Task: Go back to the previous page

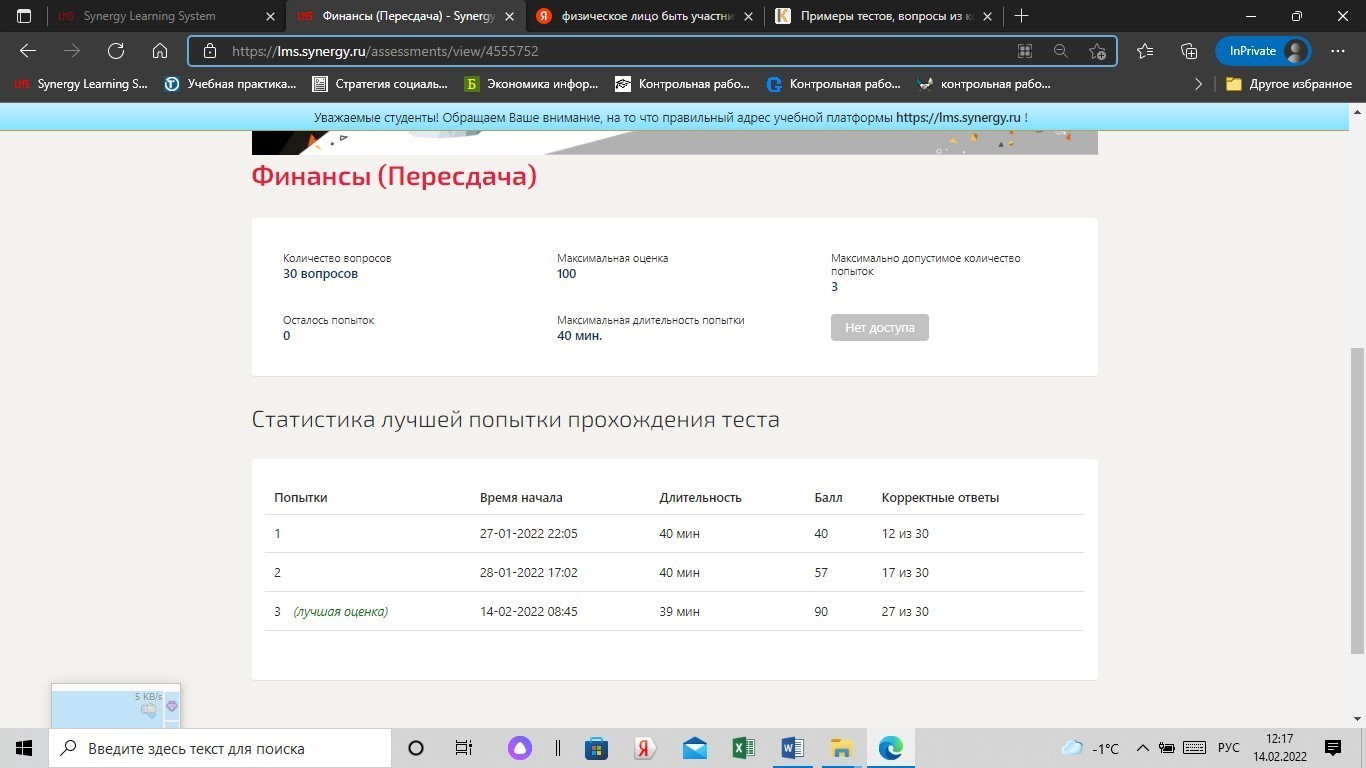Action: (x=28, y=51)
